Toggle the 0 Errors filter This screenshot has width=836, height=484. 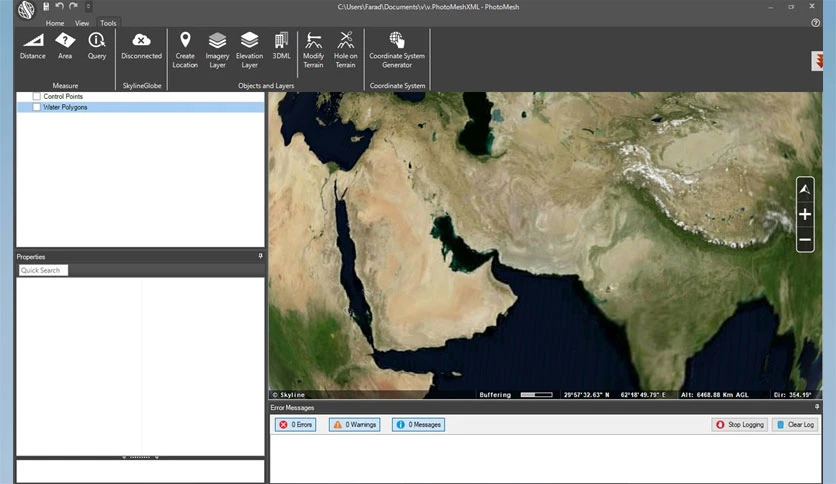pos(296,425)
